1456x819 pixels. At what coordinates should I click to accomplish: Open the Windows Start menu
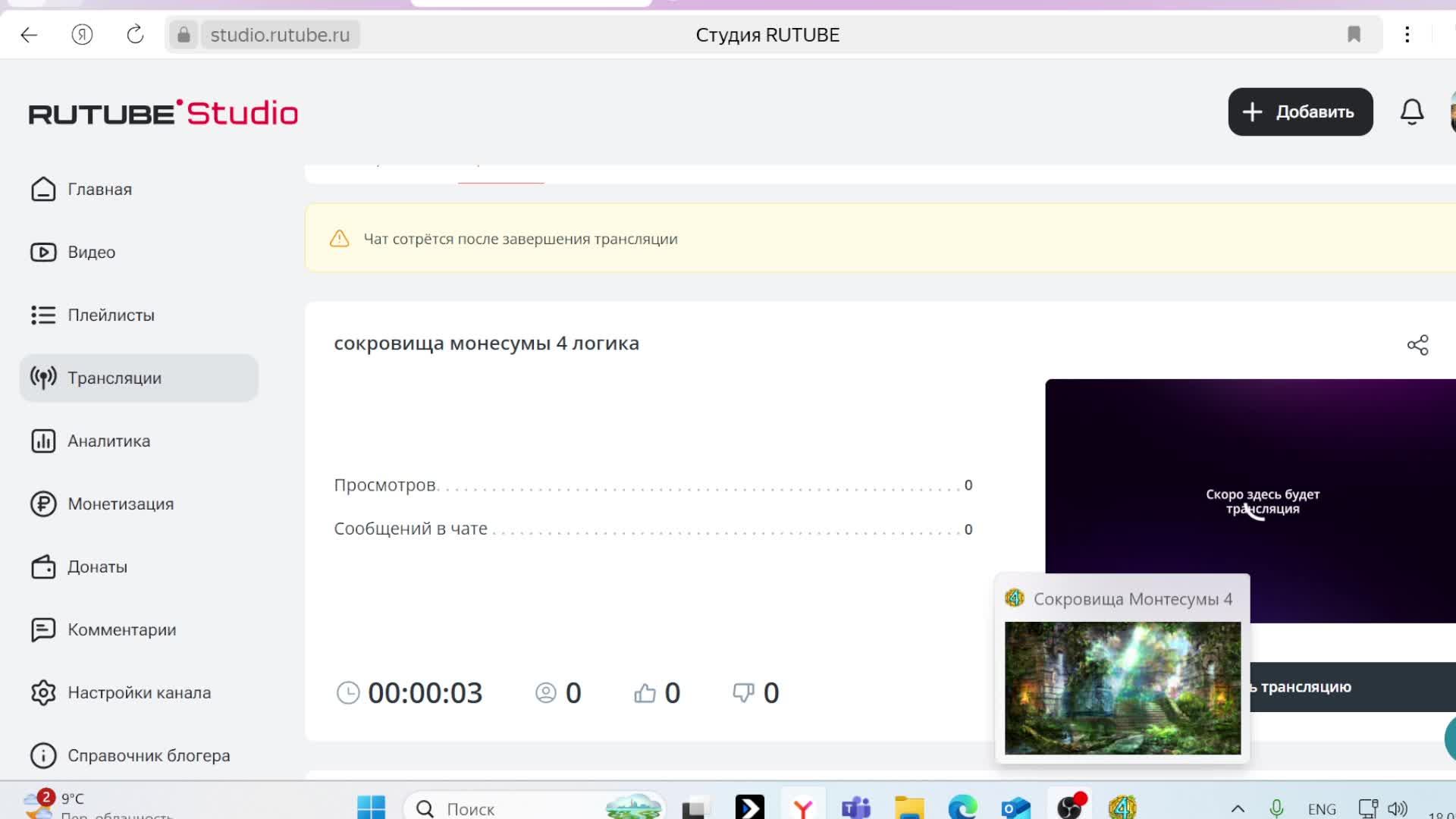pos(371,808)
